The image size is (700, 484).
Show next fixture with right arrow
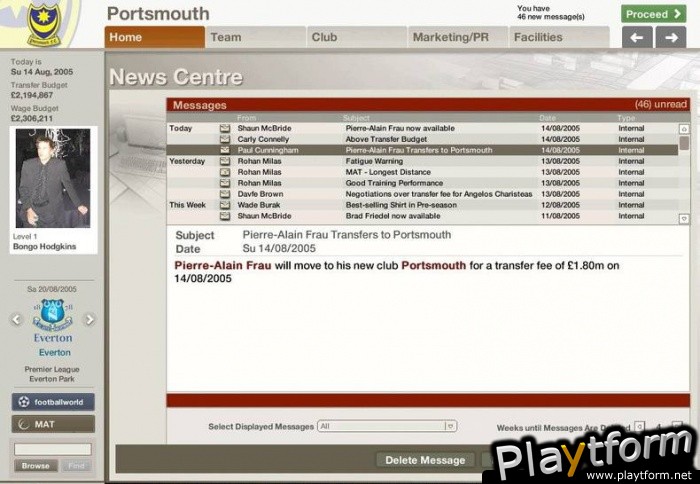[89, 320]
